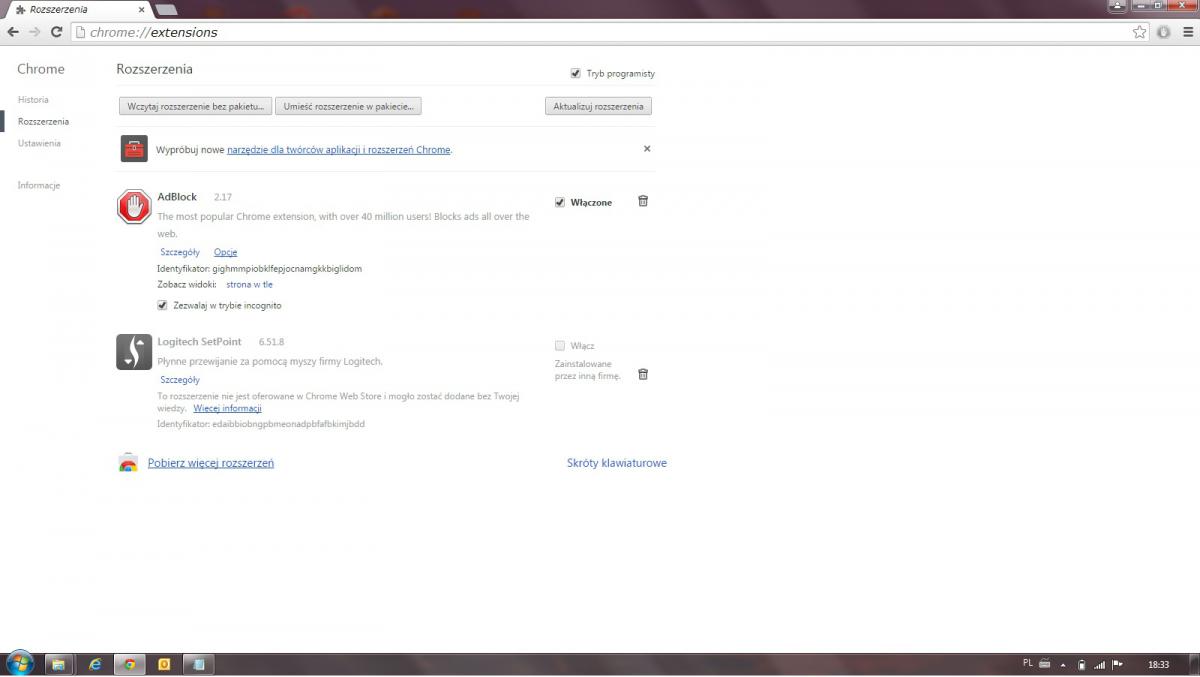Open the AdBlock toolbar extension icon

(x=1163, y=32)
